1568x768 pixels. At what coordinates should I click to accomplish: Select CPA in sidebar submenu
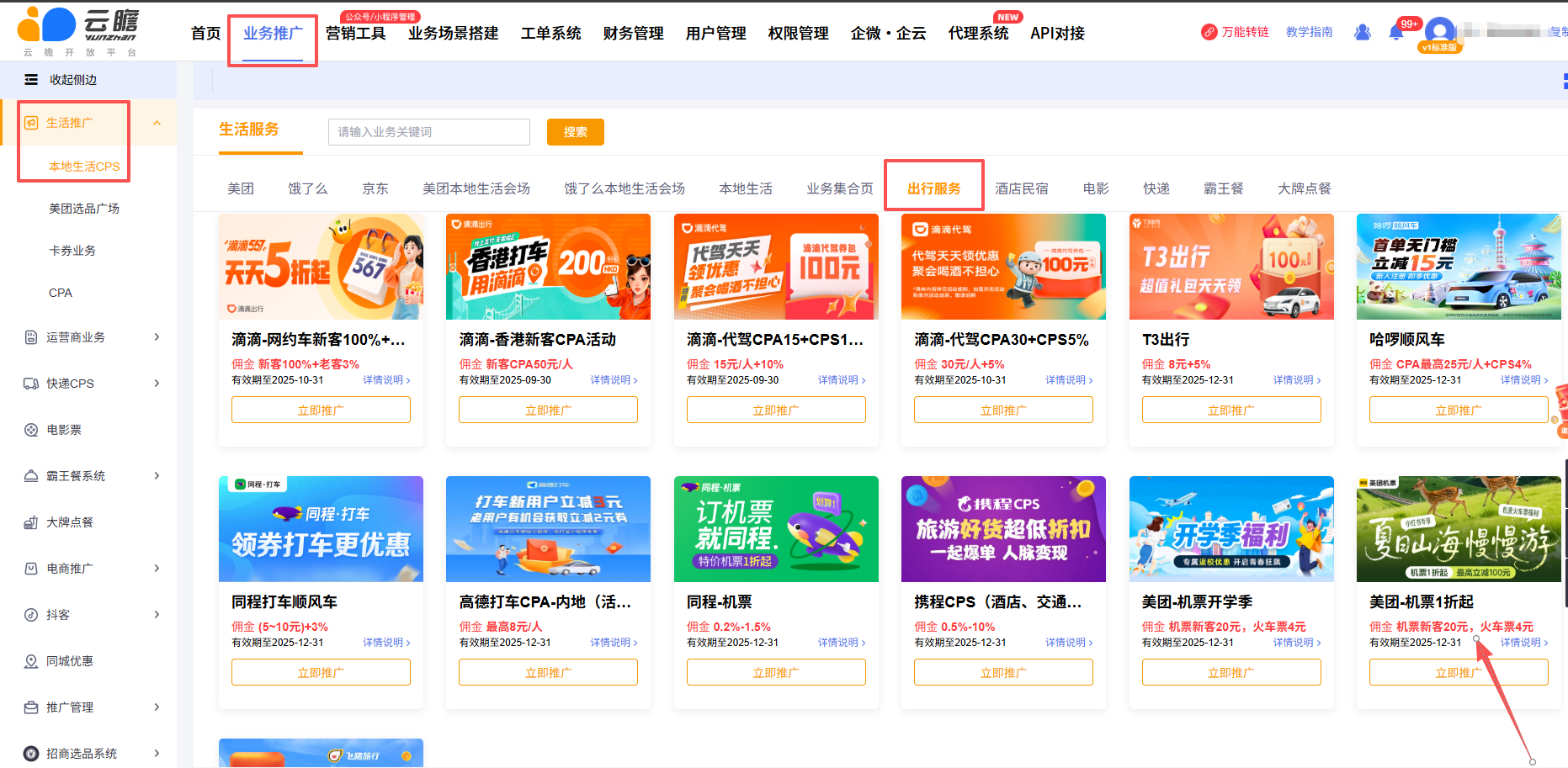[61, 293]
